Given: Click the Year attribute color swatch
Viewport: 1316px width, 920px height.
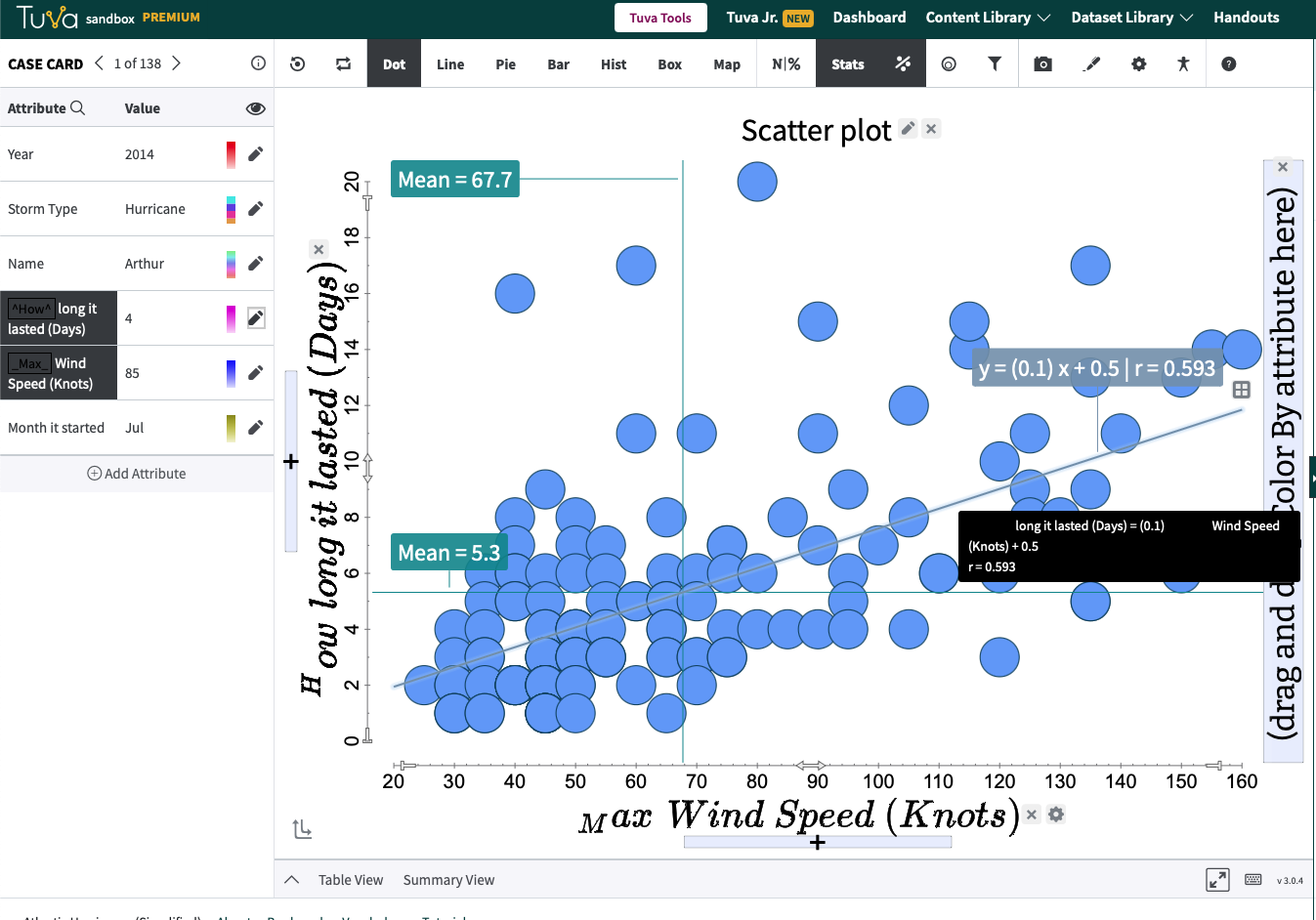Looking at the screenshot, I should point(232,154).
